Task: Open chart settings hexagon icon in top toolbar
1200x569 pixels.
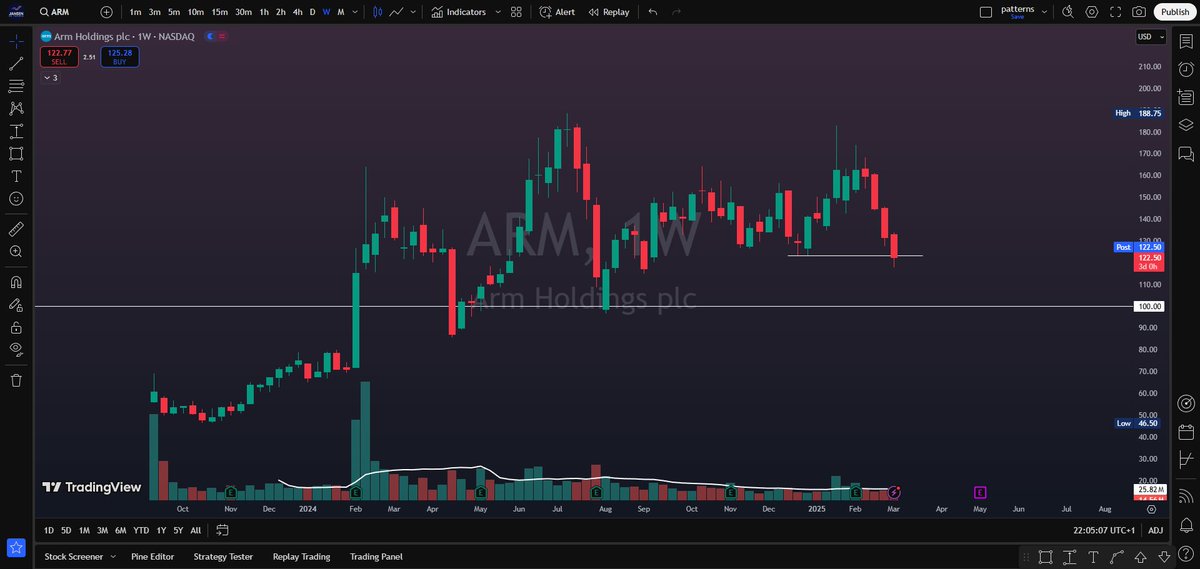Action: pyautogui.click(x=1091, y=12)
